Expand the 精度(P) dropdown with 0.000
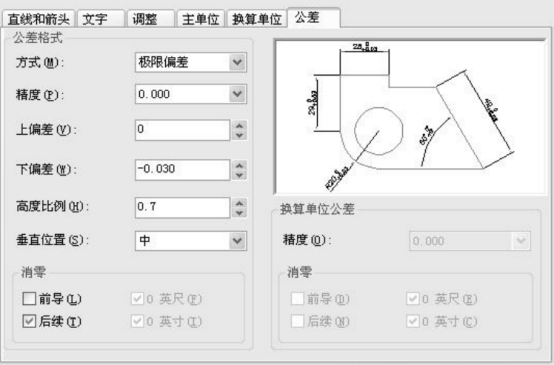The image size is (554, 365). pos(191,94)
